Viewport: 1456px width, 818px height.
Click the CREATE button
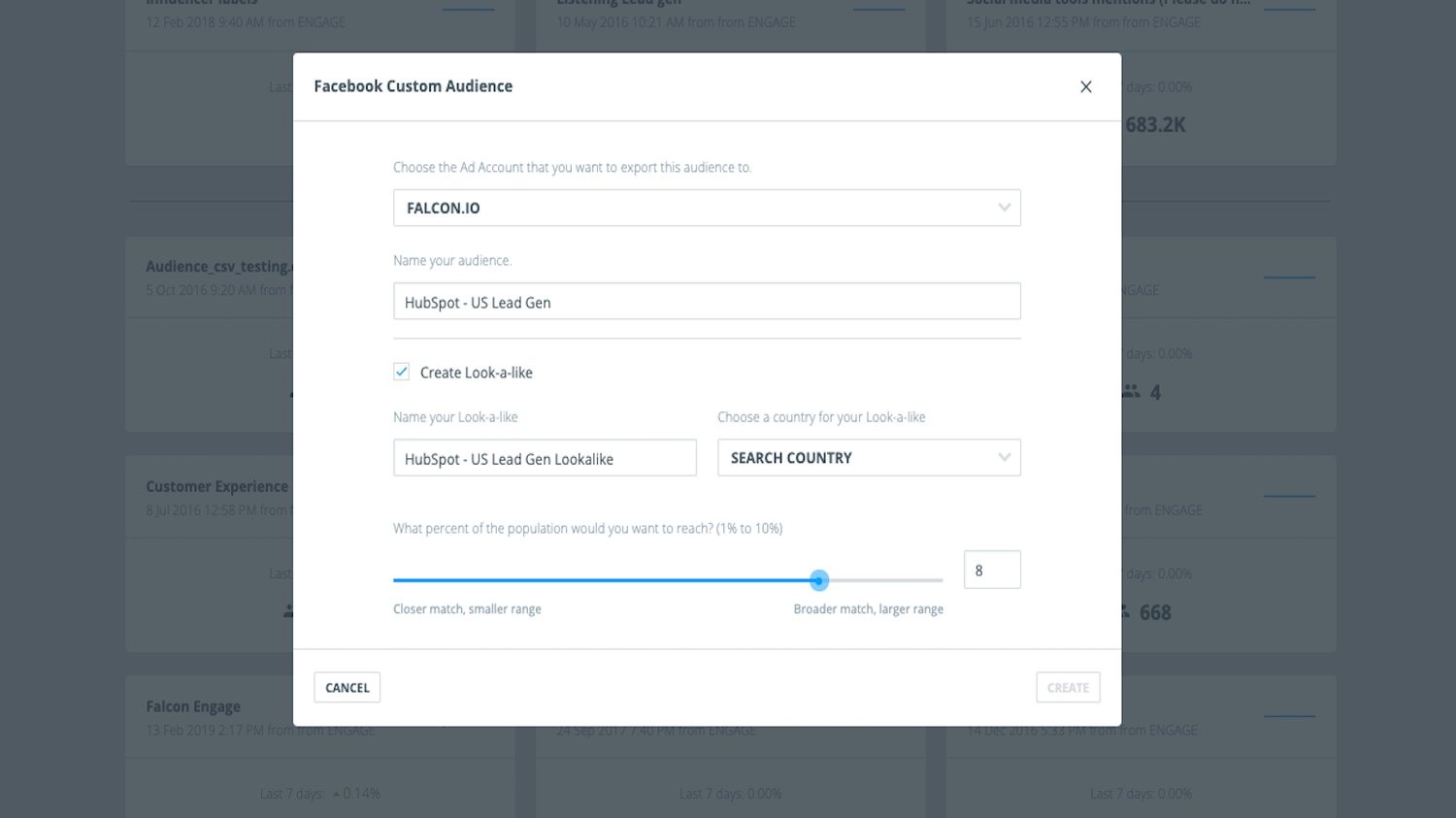click(x=1068, y=687)
